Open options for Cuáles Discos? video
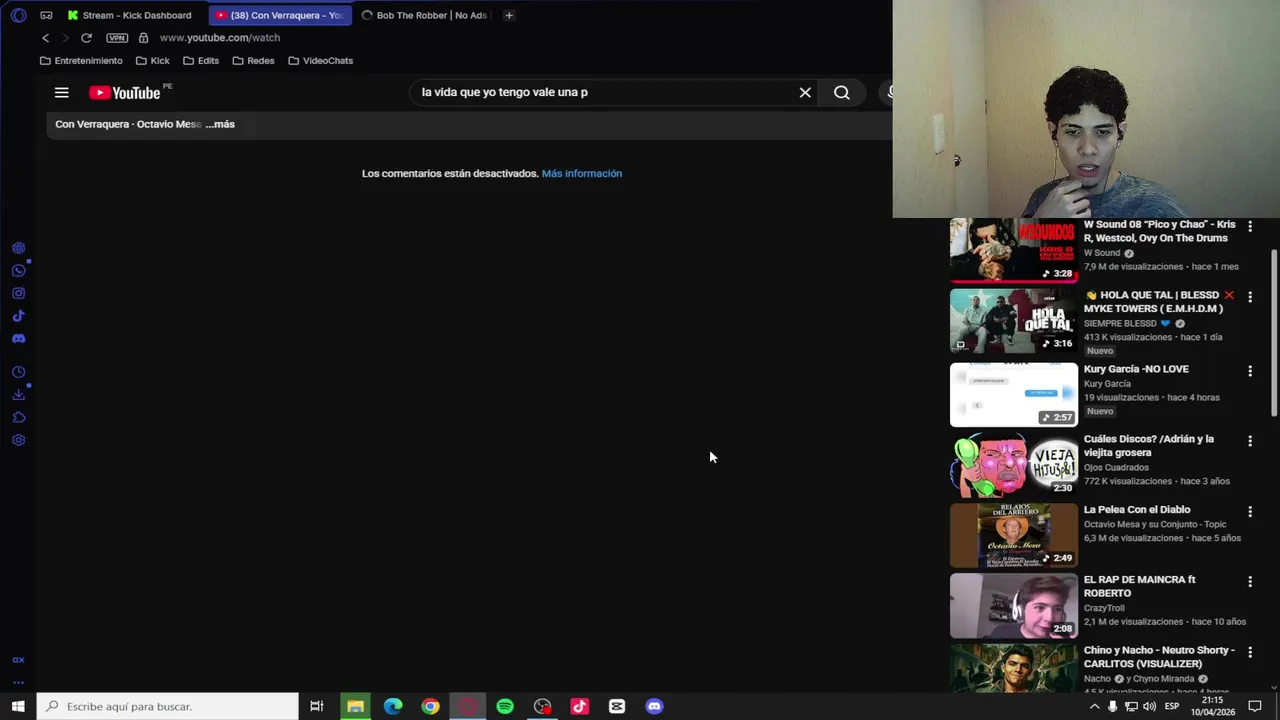 pos(1249,441)
